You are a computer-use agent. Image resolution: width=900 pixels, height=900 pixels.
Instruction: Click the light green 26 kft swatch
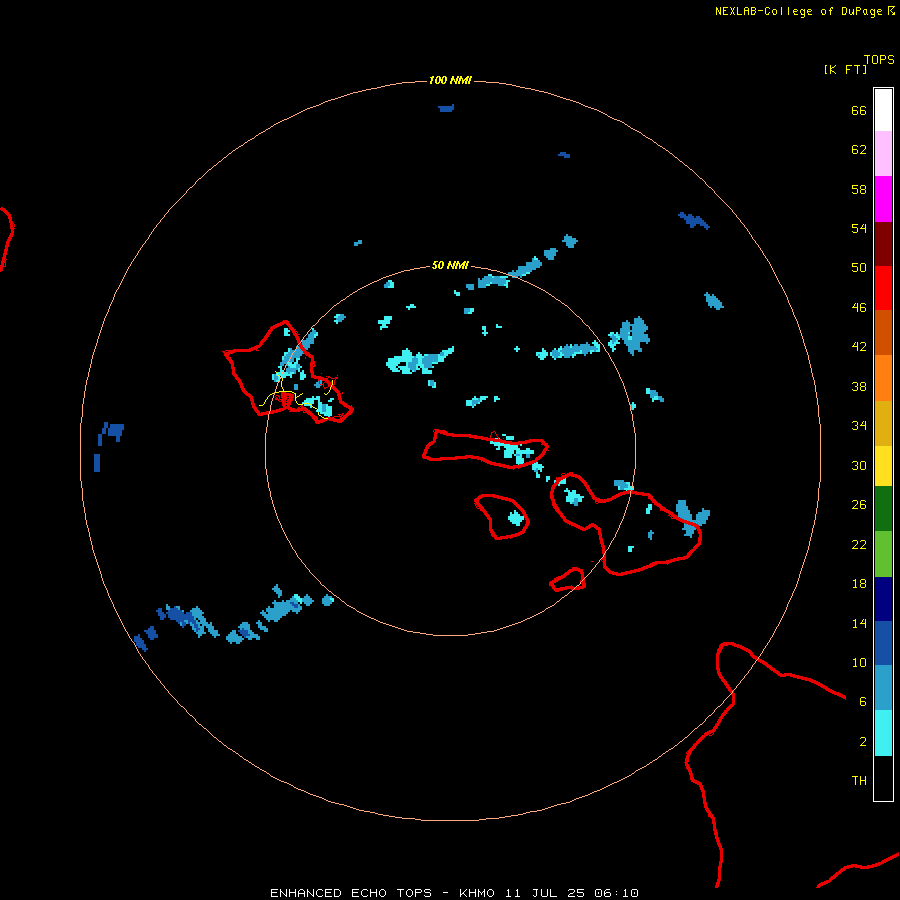click(883, 554)
